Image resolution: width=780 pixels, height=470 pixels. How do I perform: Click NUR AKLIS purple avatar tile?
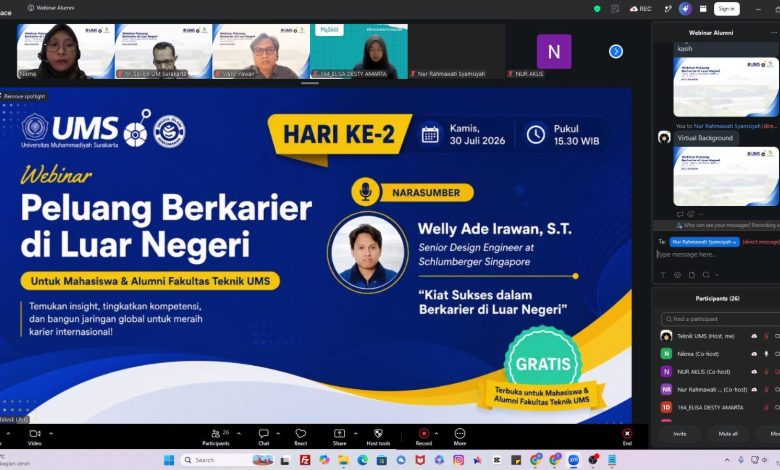click(x=554, y=51)
